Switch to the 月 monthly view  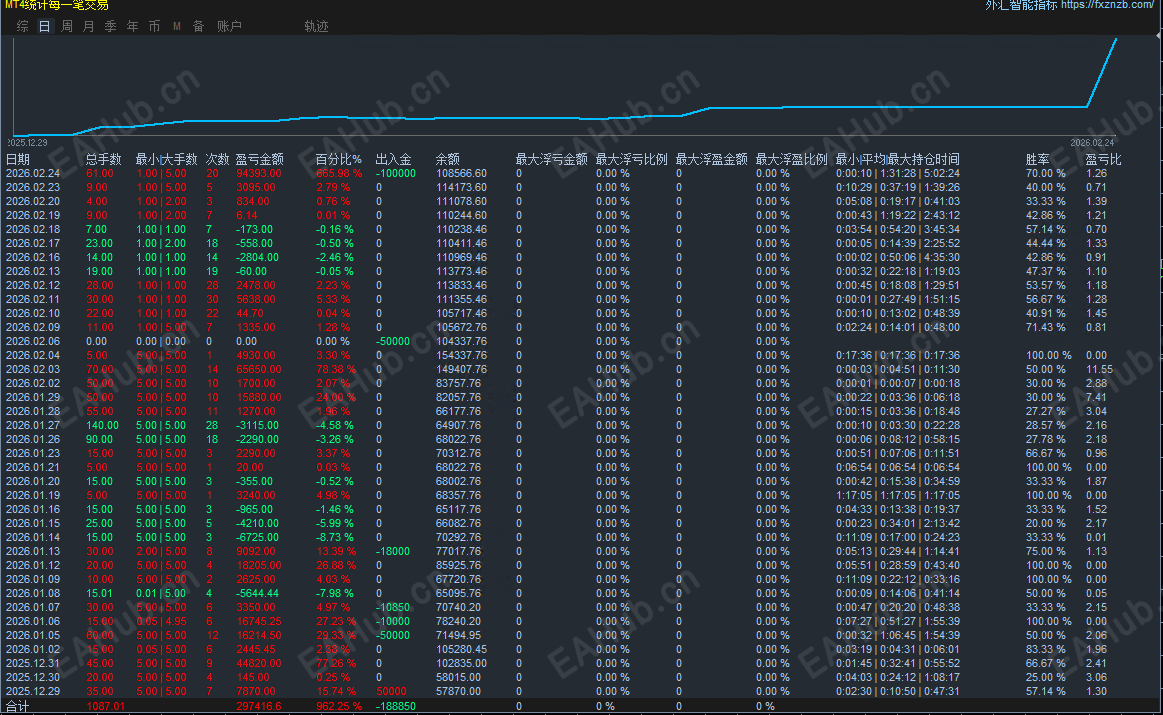pos(89,26)
